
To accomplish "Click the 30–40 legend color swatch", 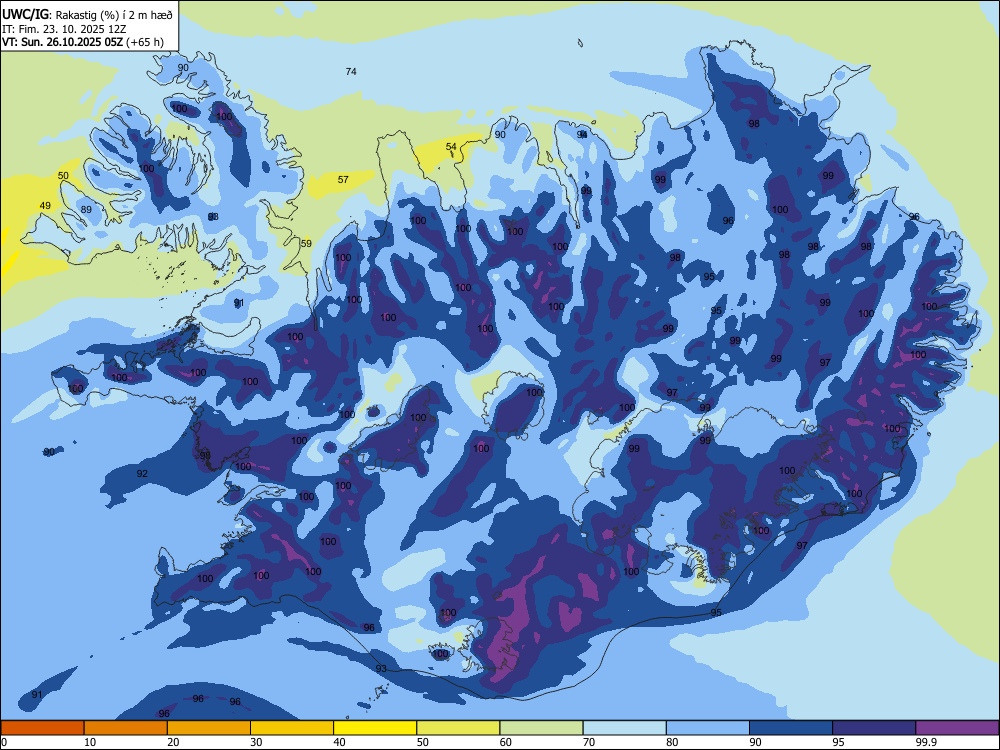I will point(292,728).
